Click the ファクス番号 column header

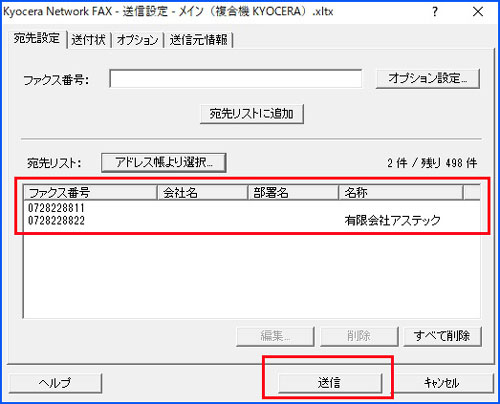(x=90, y=193)
